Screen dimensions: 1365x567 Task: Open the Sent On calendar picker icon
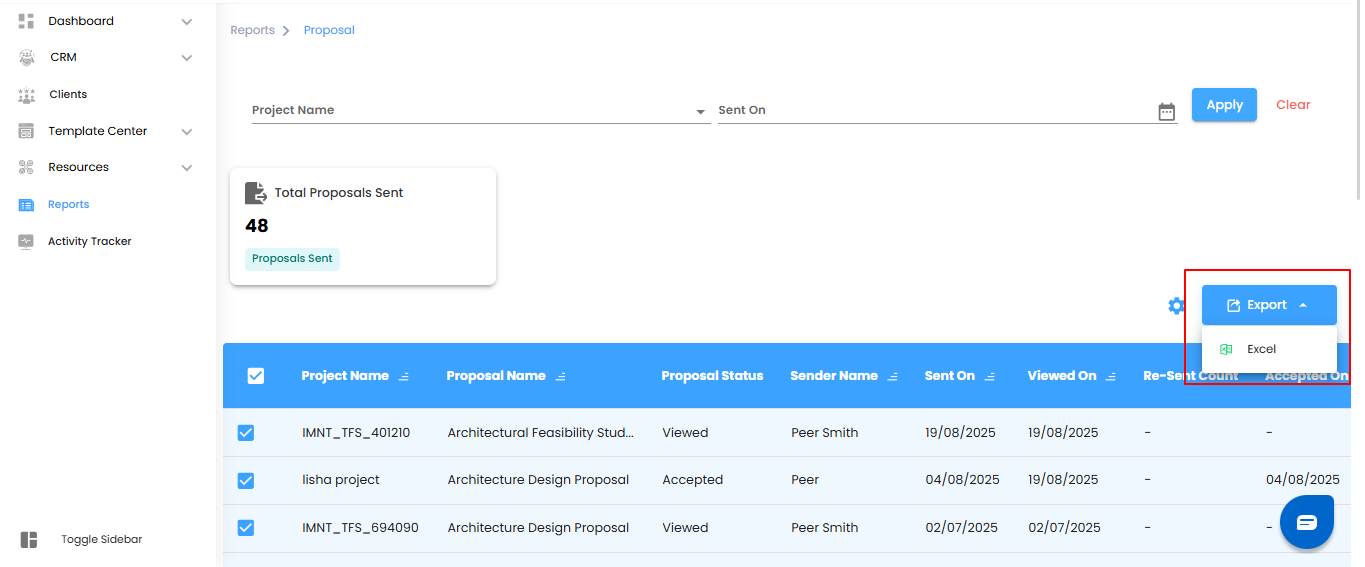(x=1166, y=111)
